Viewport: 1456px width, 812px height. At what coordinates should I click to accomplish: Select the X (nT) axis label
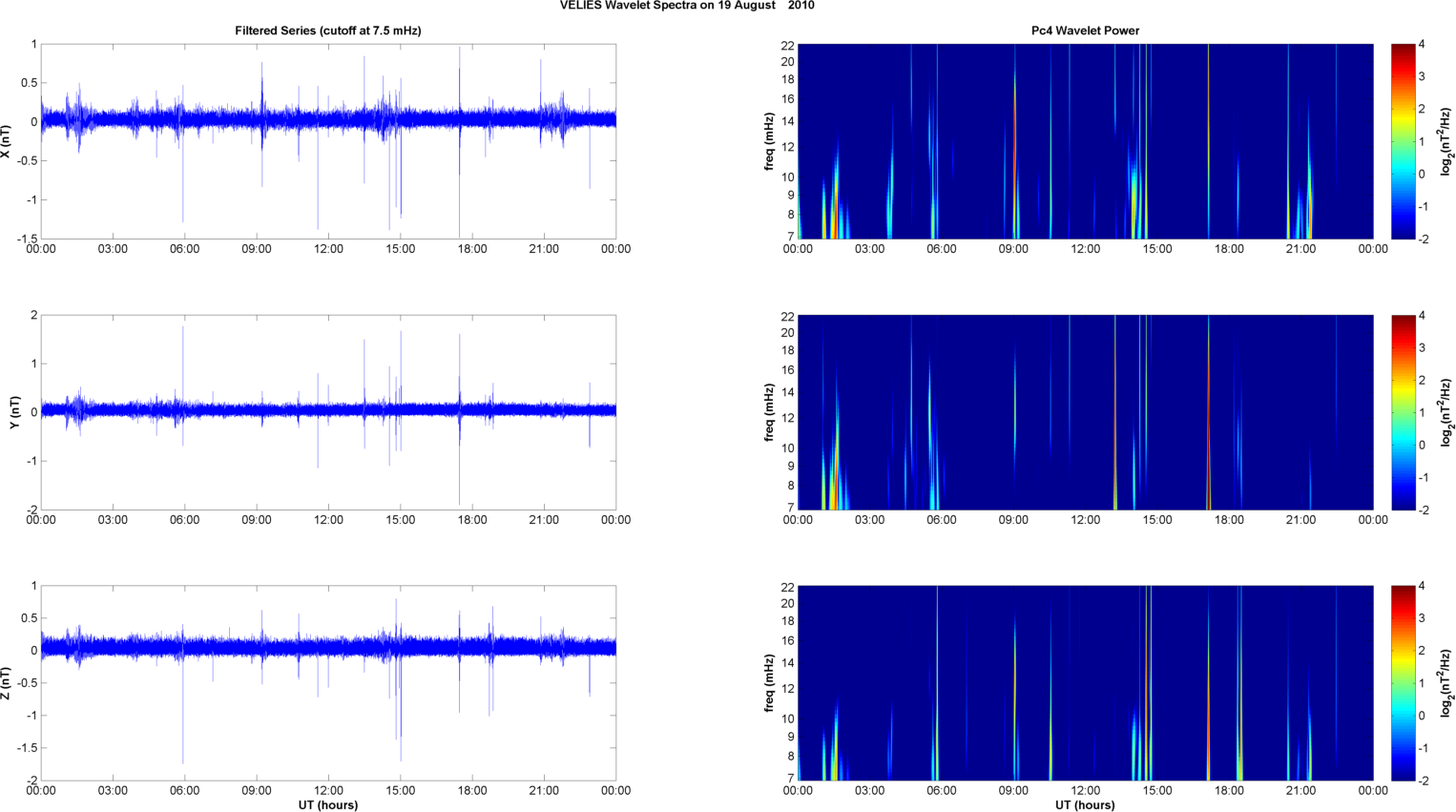6,141
